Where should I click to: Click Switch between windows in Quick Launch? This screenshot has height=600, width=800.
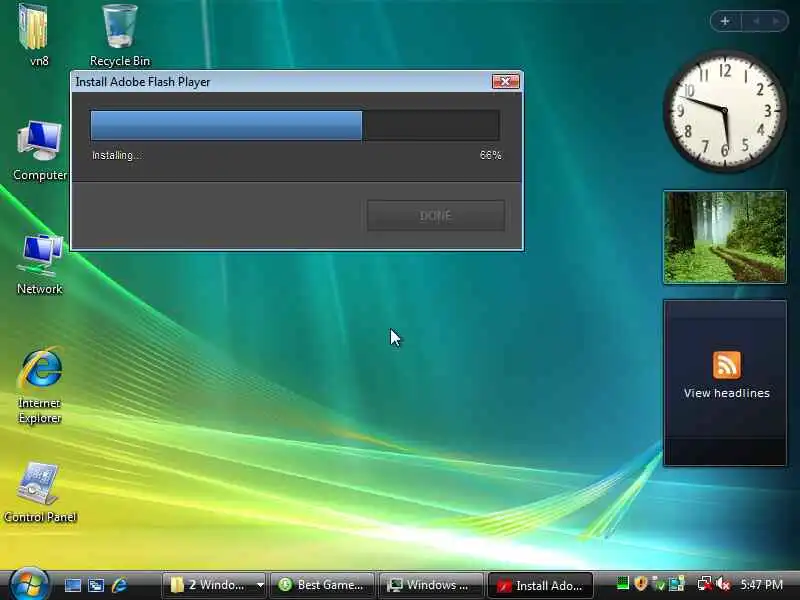(96, 585)
